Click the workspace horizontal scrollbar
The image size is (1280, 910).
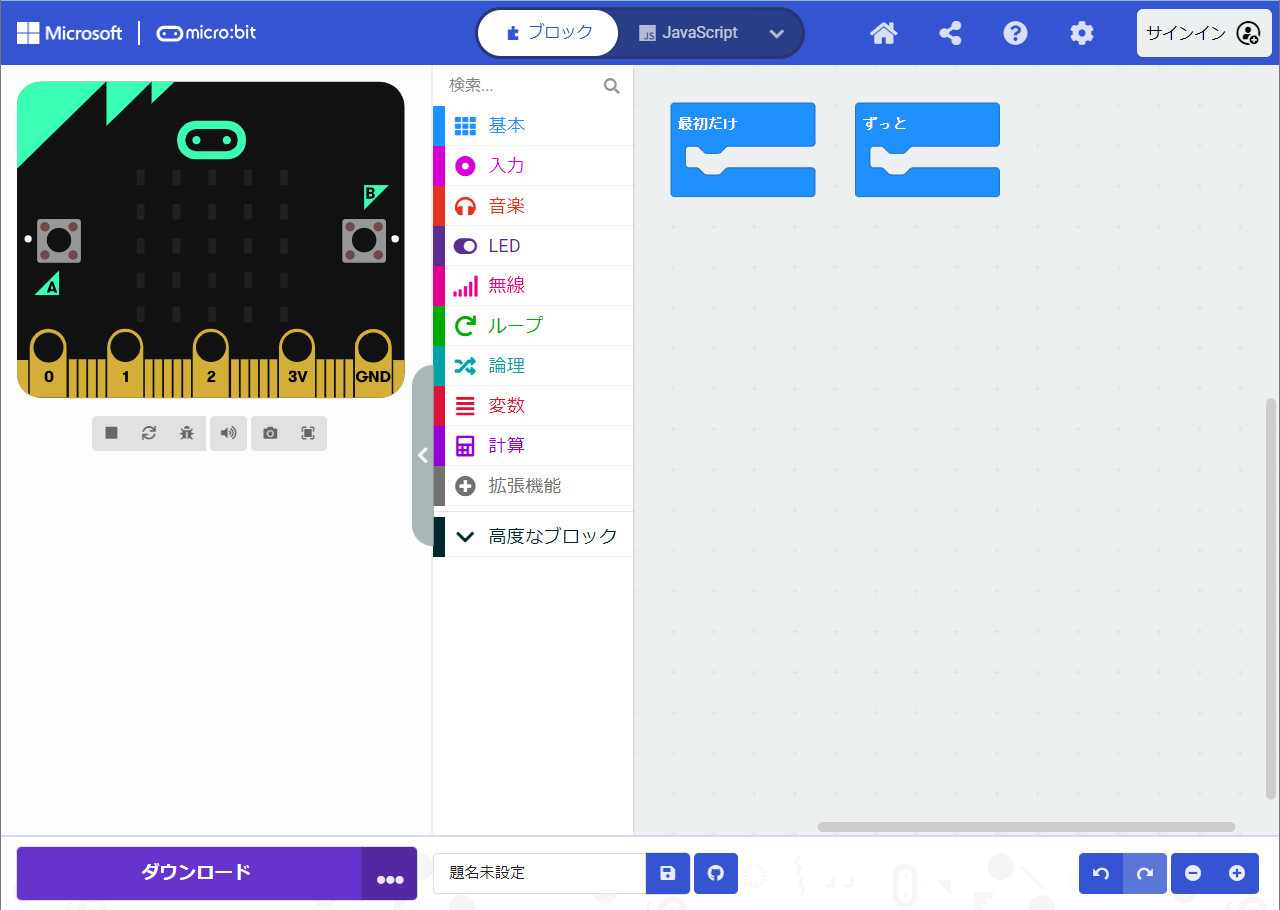click(1026, 827)
